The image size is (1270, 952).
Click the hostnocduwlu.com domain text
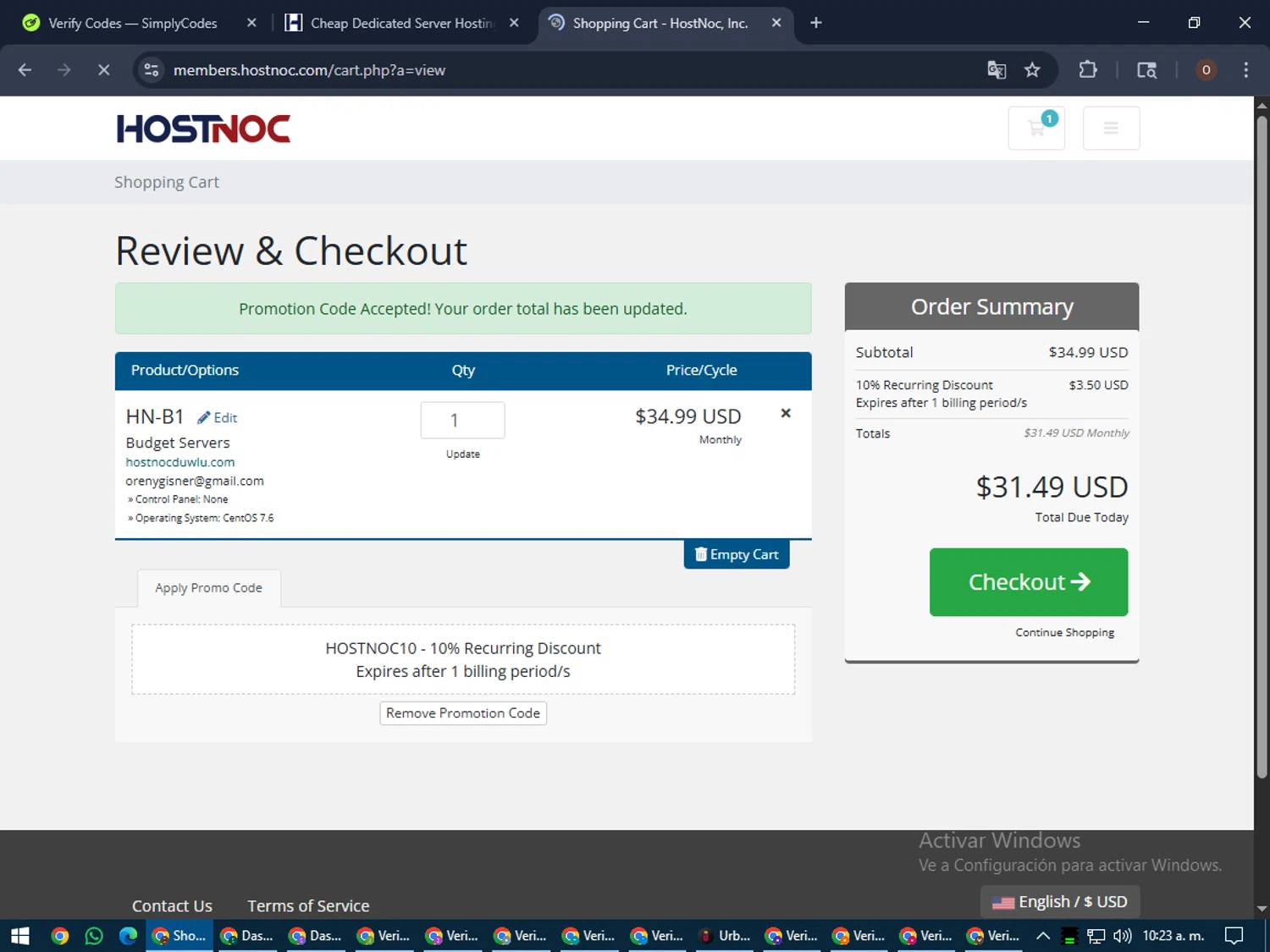click(180, 462)
